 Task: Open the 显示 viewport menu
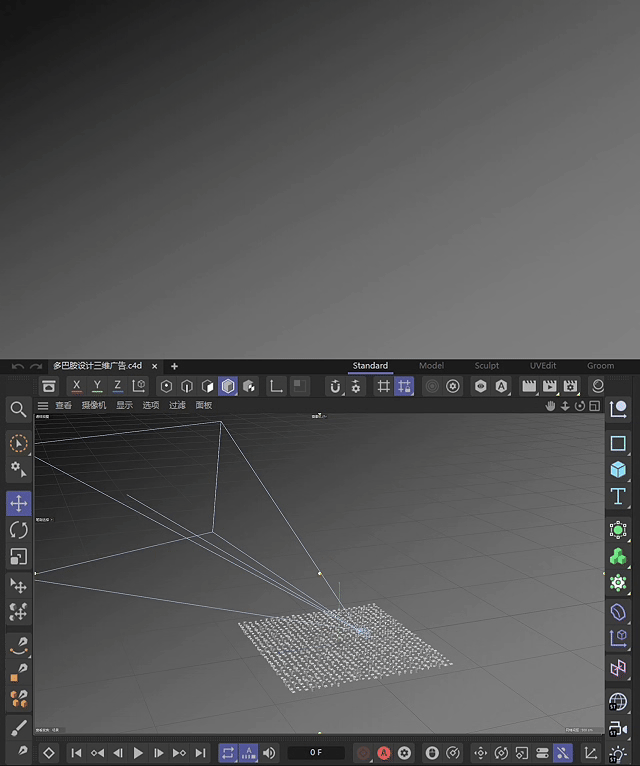coord(124,405)
